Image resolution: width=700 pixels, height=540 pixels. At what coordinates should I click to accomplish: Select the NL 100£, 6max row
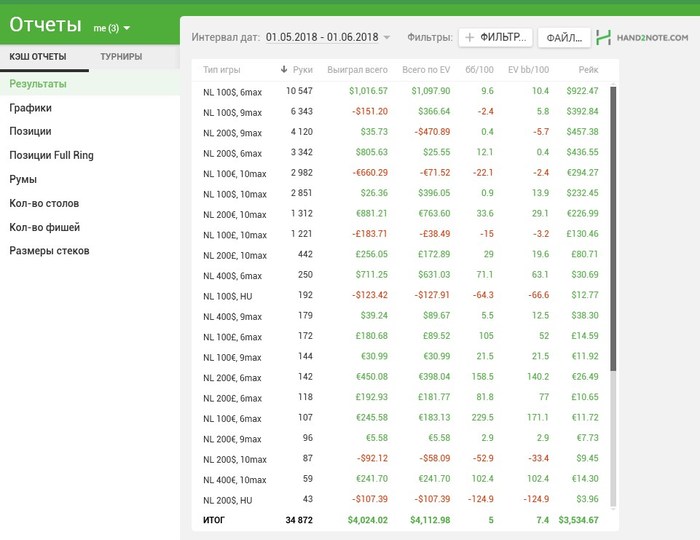tap(400, 336)
